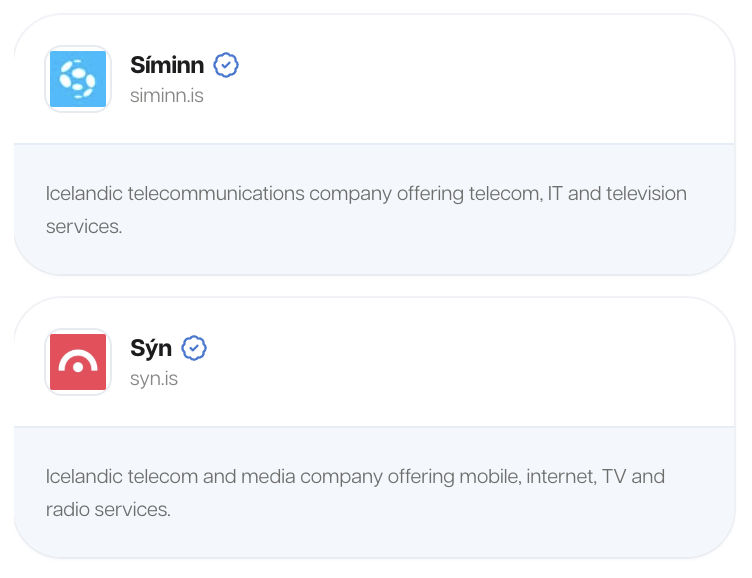Click the verified badge next to Síminn
Screen dimensions: 752x578
coord(226,65)
